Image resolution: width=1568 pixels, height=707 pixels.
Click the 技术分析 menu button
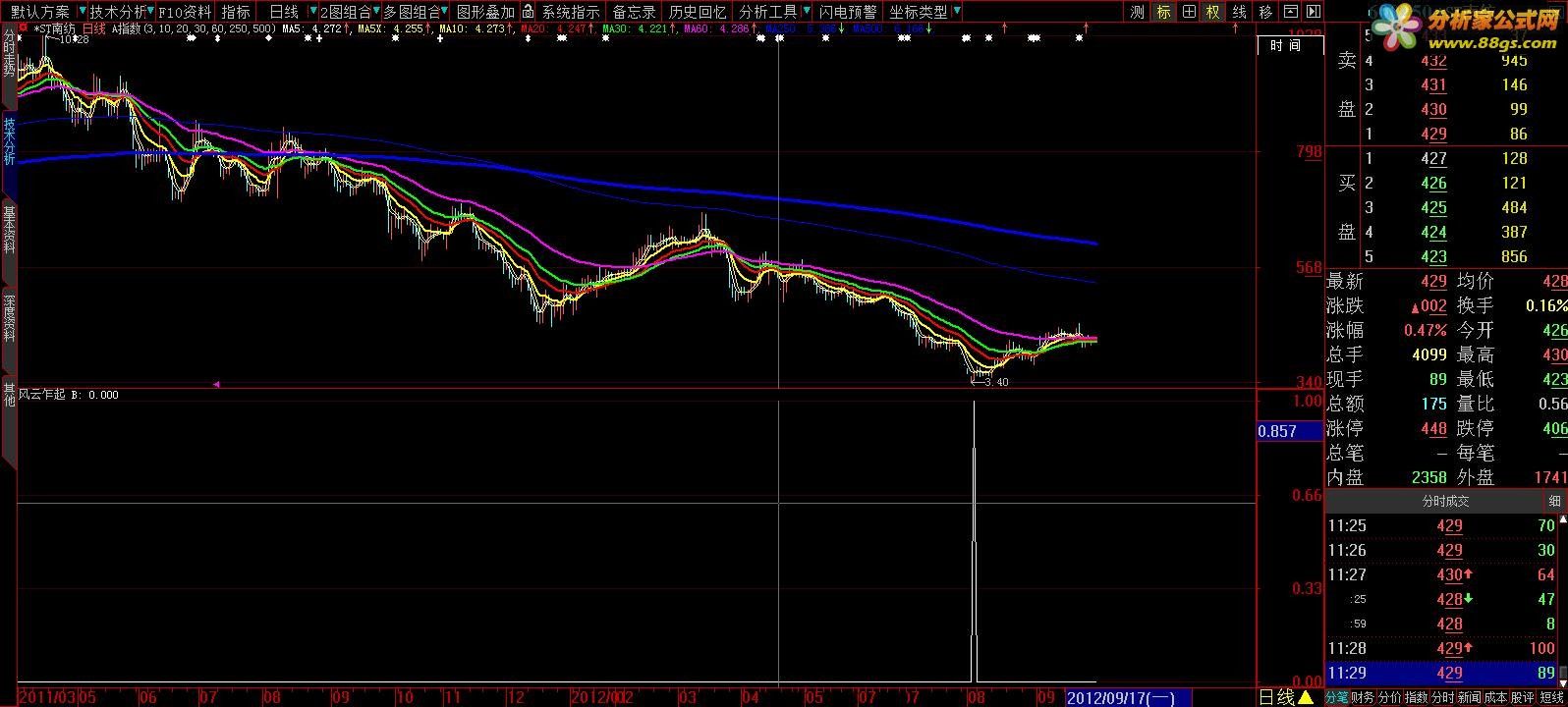click(x=117, y=12)
